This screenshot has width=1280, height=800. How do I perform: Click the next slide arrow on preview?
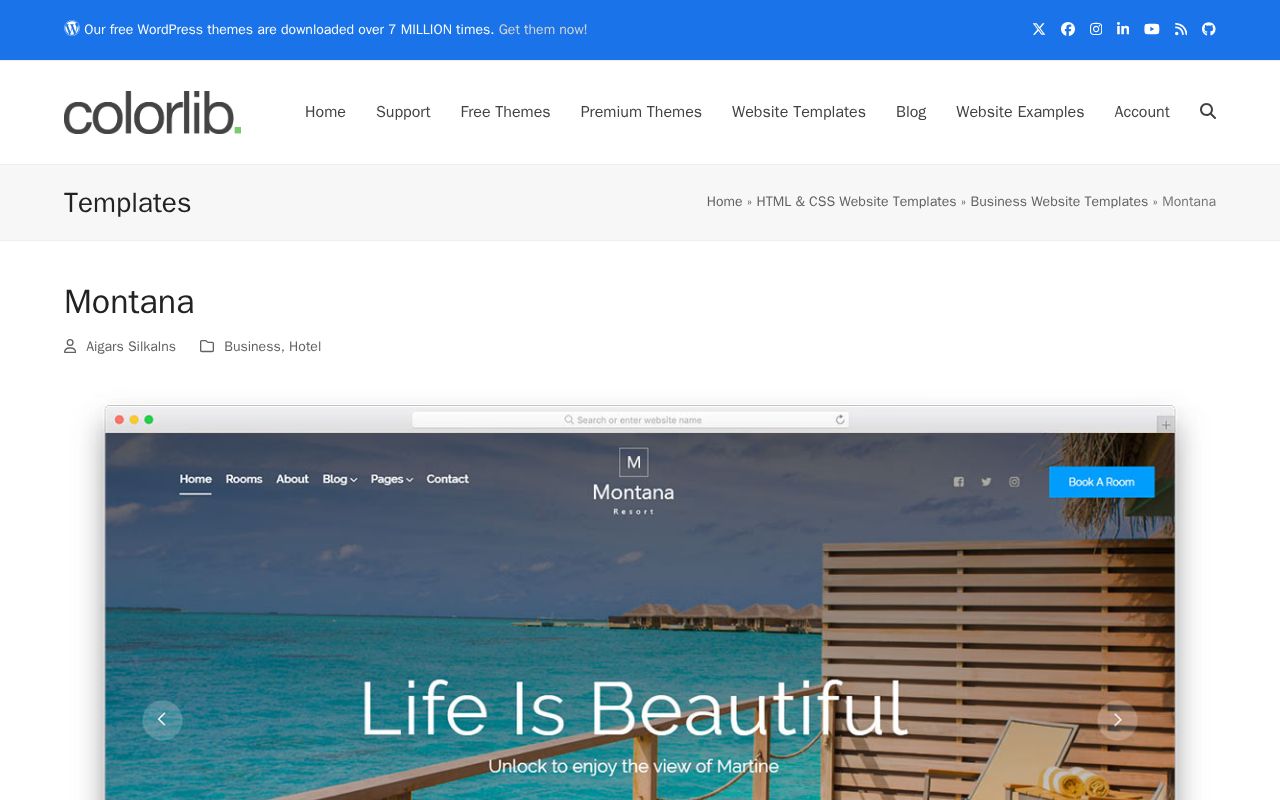(1117, 719)
